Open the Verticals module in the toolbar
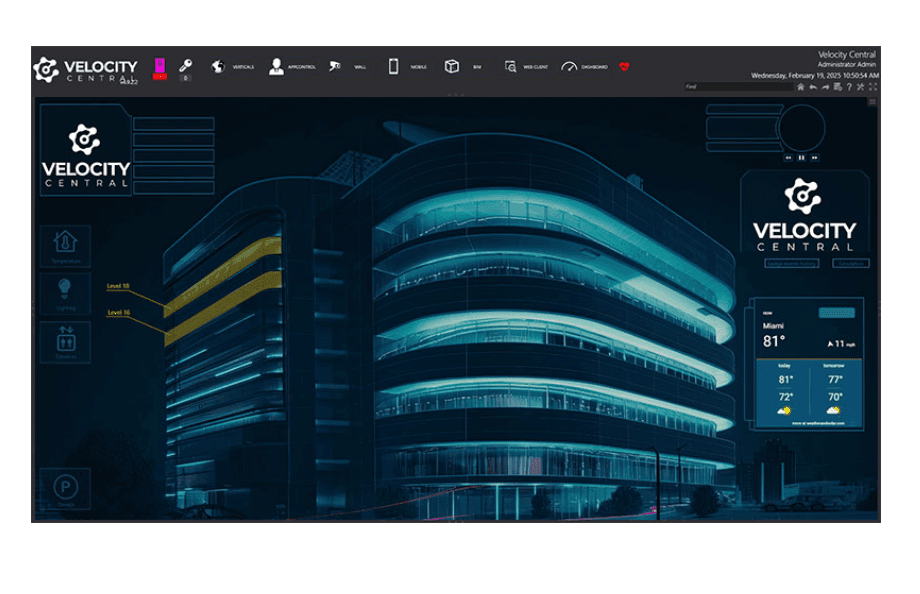 click(x=216, y=66)
